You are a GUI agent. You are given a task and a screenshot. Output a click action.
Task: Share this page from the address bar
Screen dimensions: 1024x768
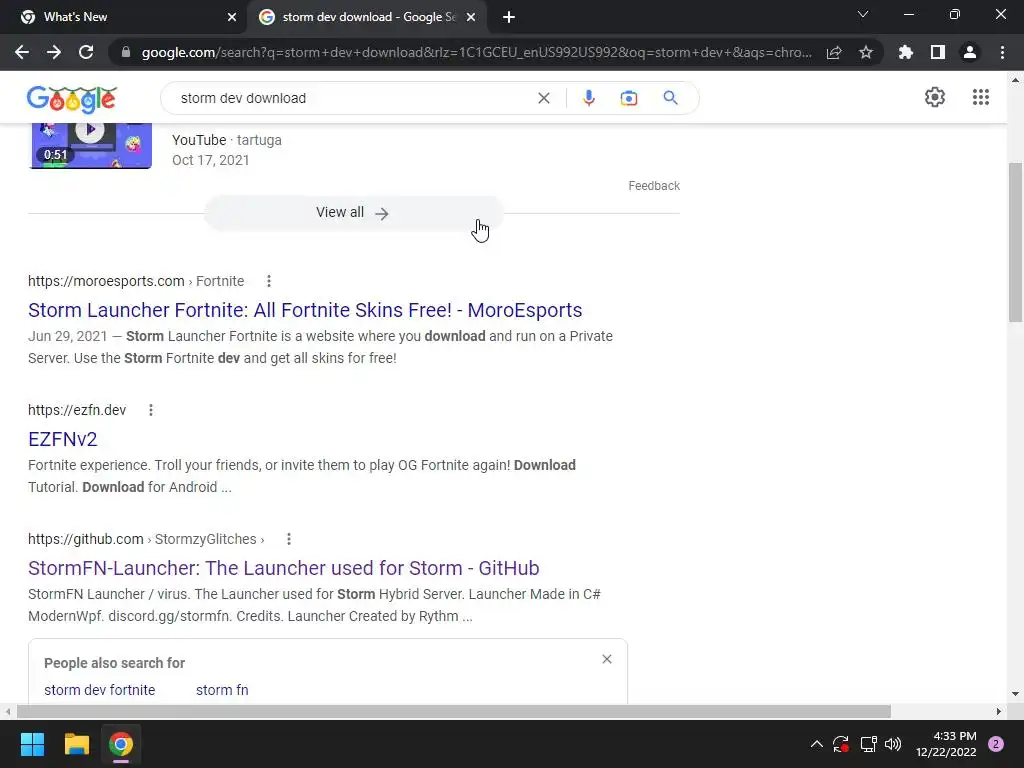(834, 52)
